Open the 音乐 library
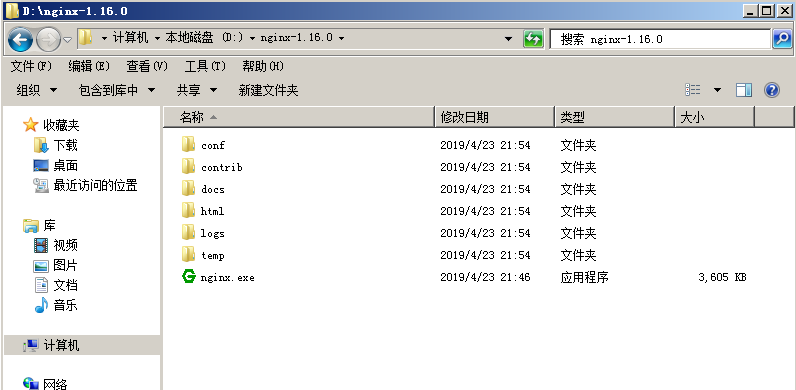 tap(56, 306)
